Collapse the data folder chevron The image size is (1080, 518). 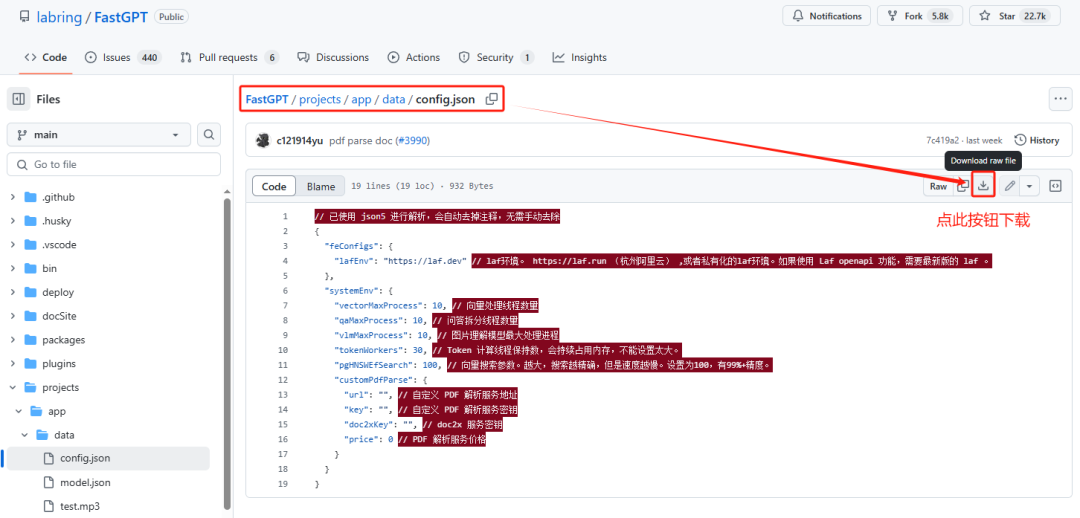coord(24,435)
